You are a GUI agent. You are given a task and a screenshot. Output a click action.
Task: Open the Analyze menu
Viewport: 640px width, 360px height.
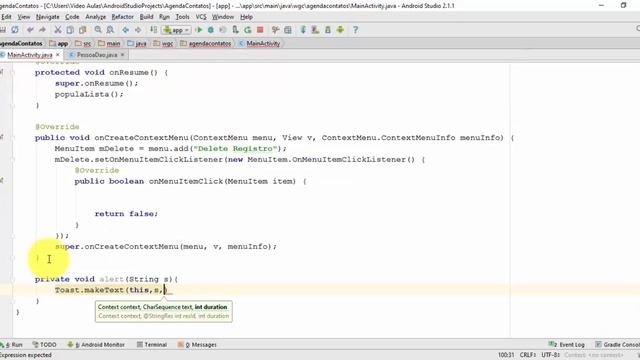click(x=96, y=17)
